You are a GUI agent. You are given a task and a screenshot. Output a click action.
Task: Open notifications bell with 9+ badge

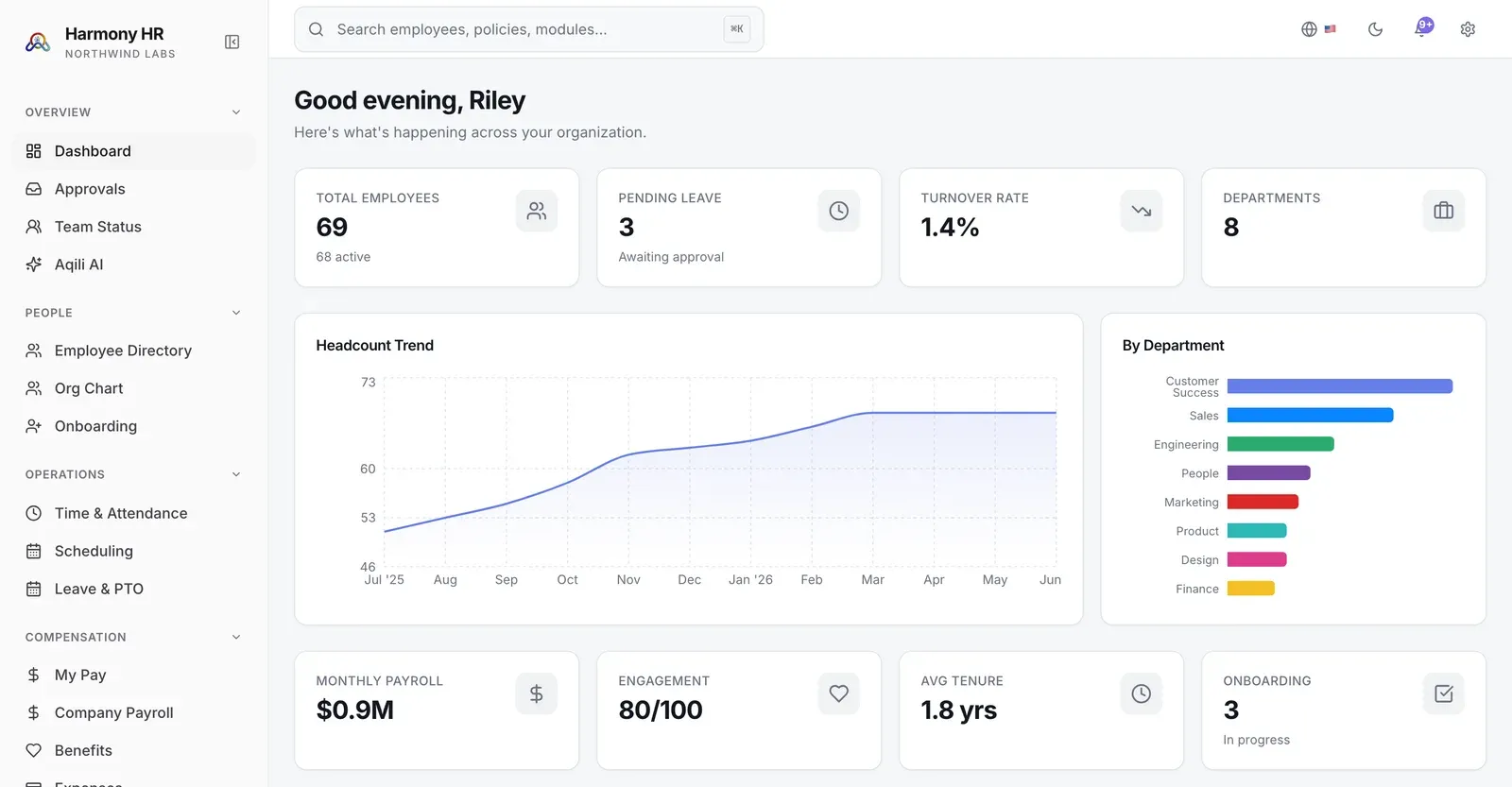point(1422,28)
